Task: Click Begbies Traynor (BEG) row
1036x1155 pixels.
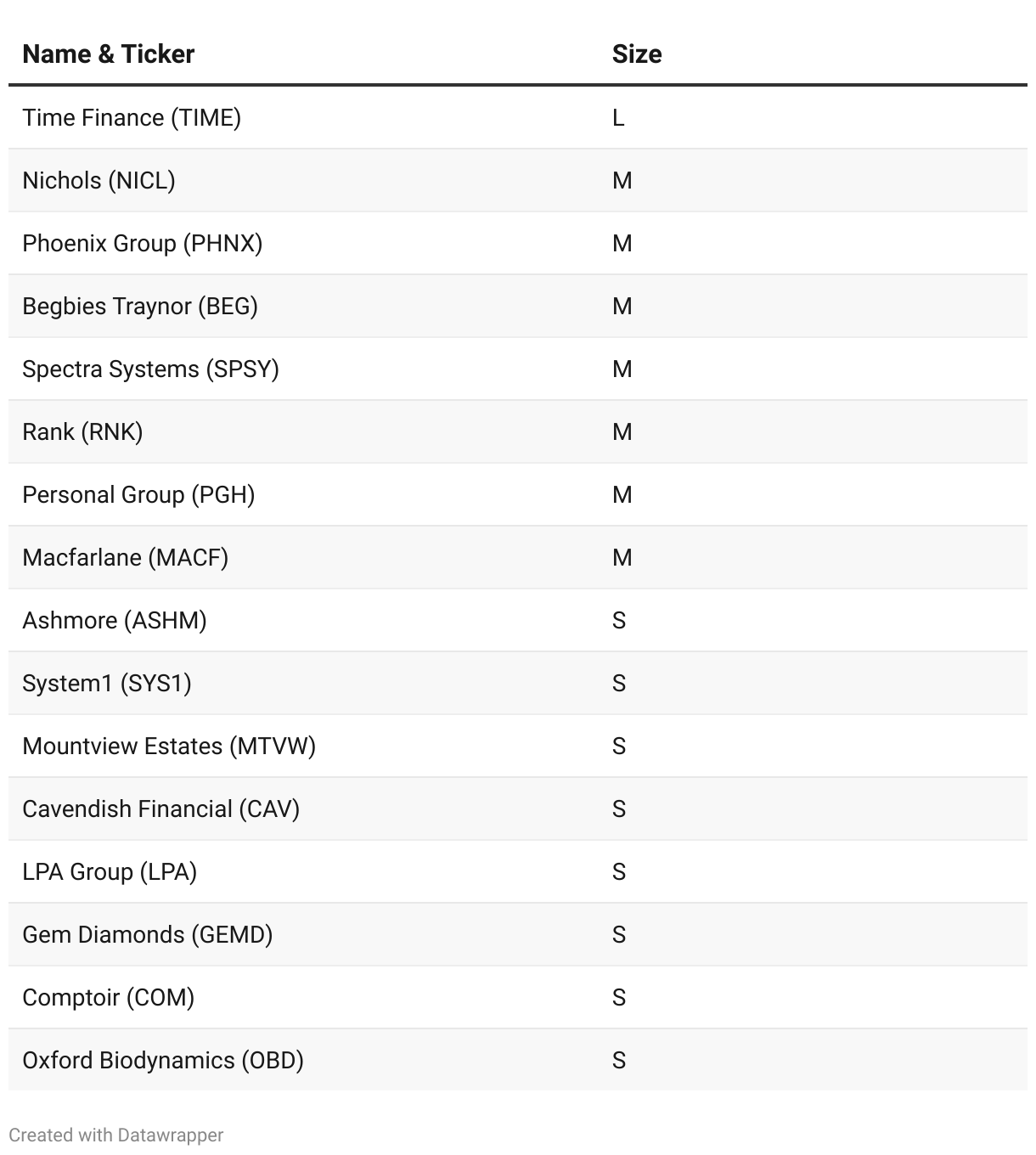Action: 140,307
